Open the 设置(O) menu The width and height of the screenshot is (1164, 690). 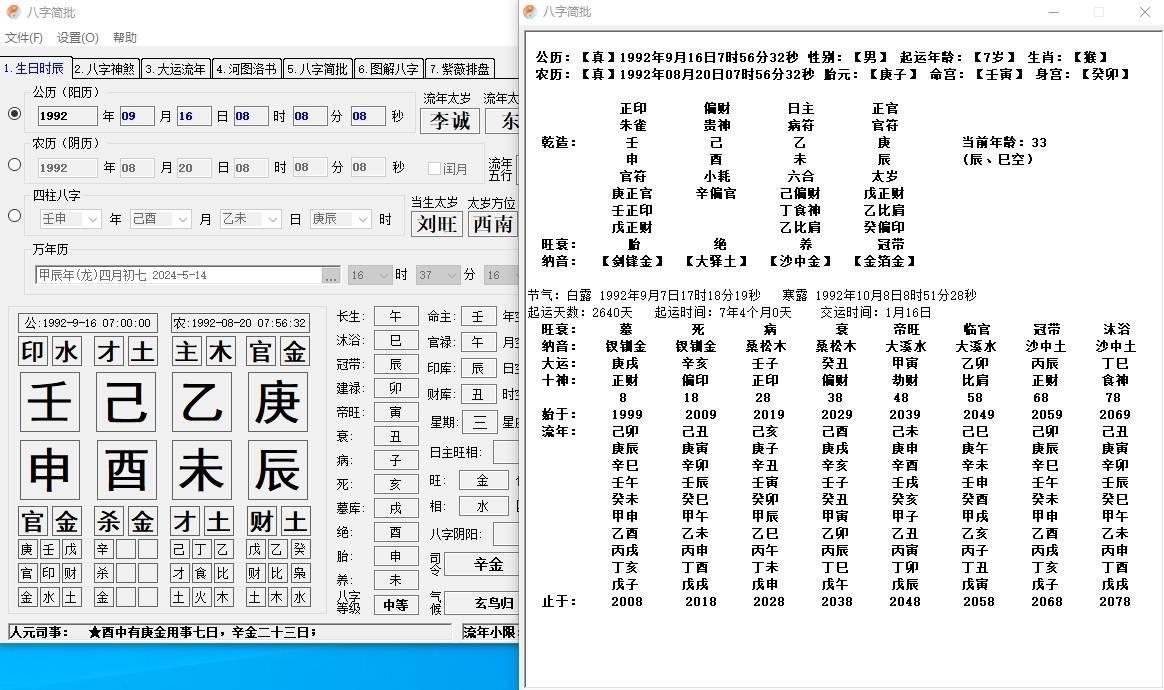pyautogui.click(x=75, y=37)
